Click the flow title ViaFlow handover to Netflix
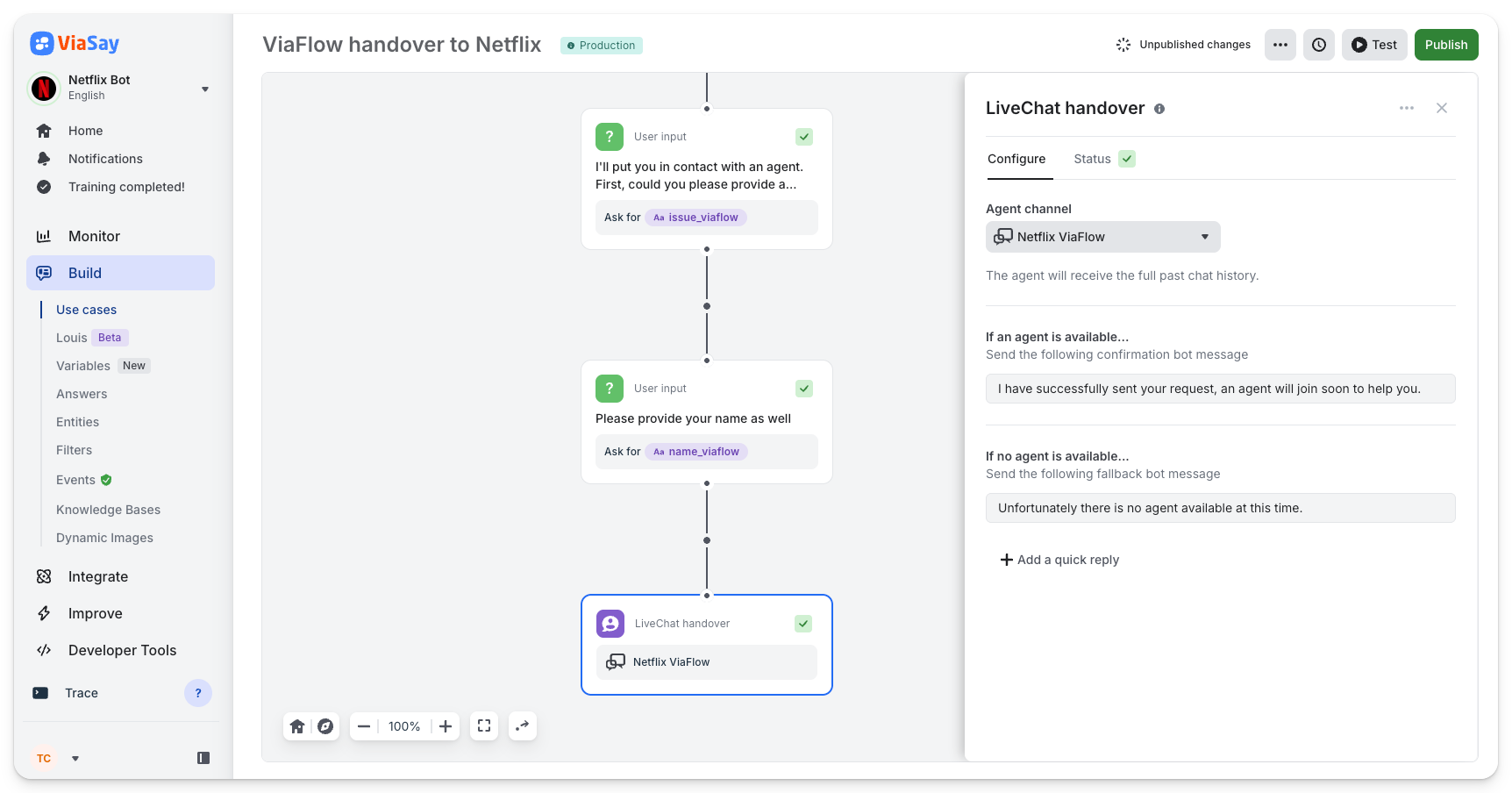 402,45
